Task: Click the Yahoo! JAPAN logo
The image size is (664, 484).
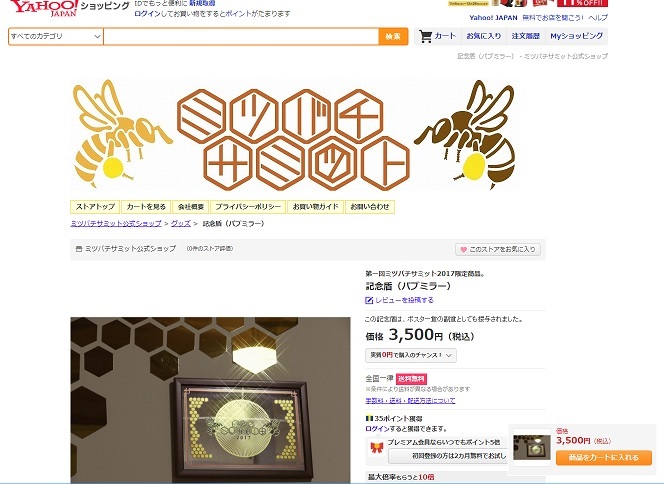Action: click(44, 8)
